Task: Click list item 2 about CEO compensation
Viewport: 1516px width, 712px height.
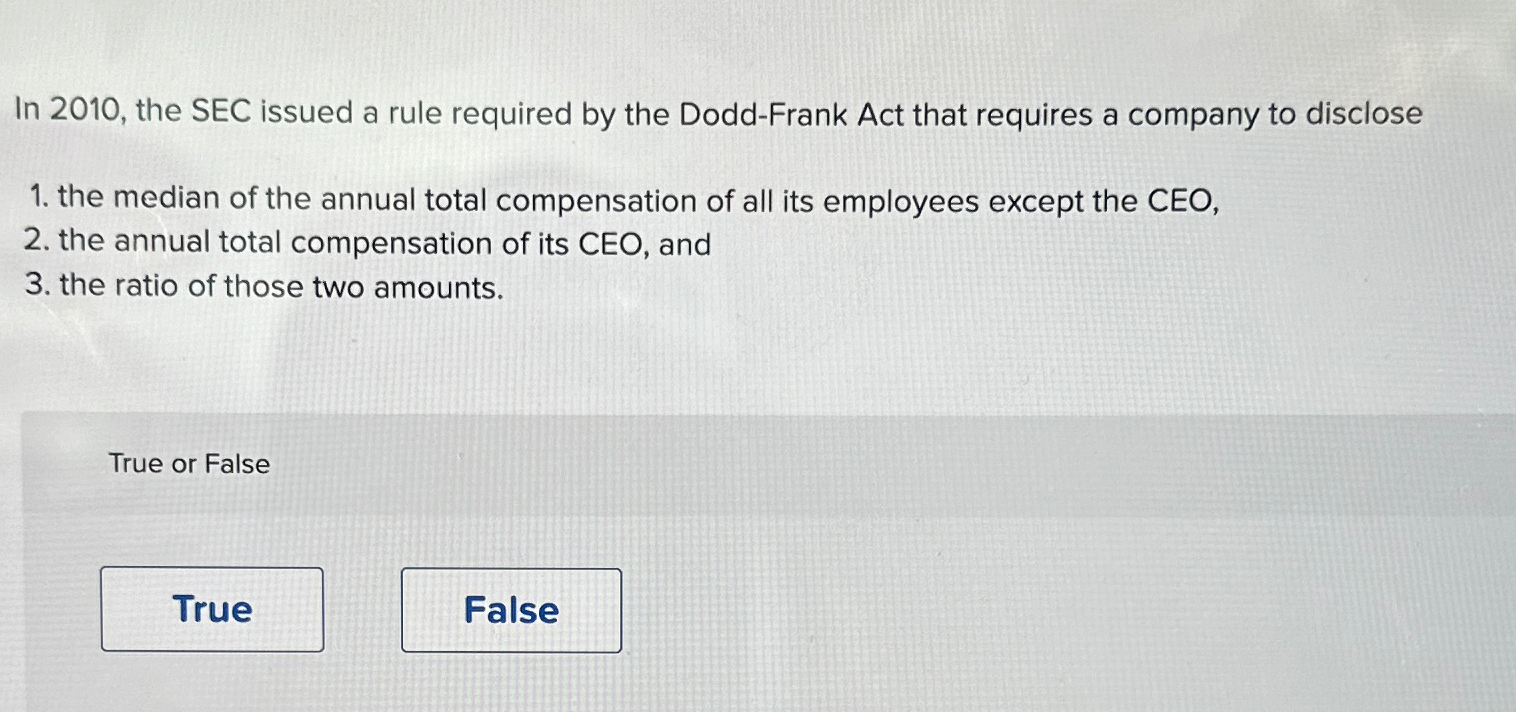Action: tap(365, 243)
